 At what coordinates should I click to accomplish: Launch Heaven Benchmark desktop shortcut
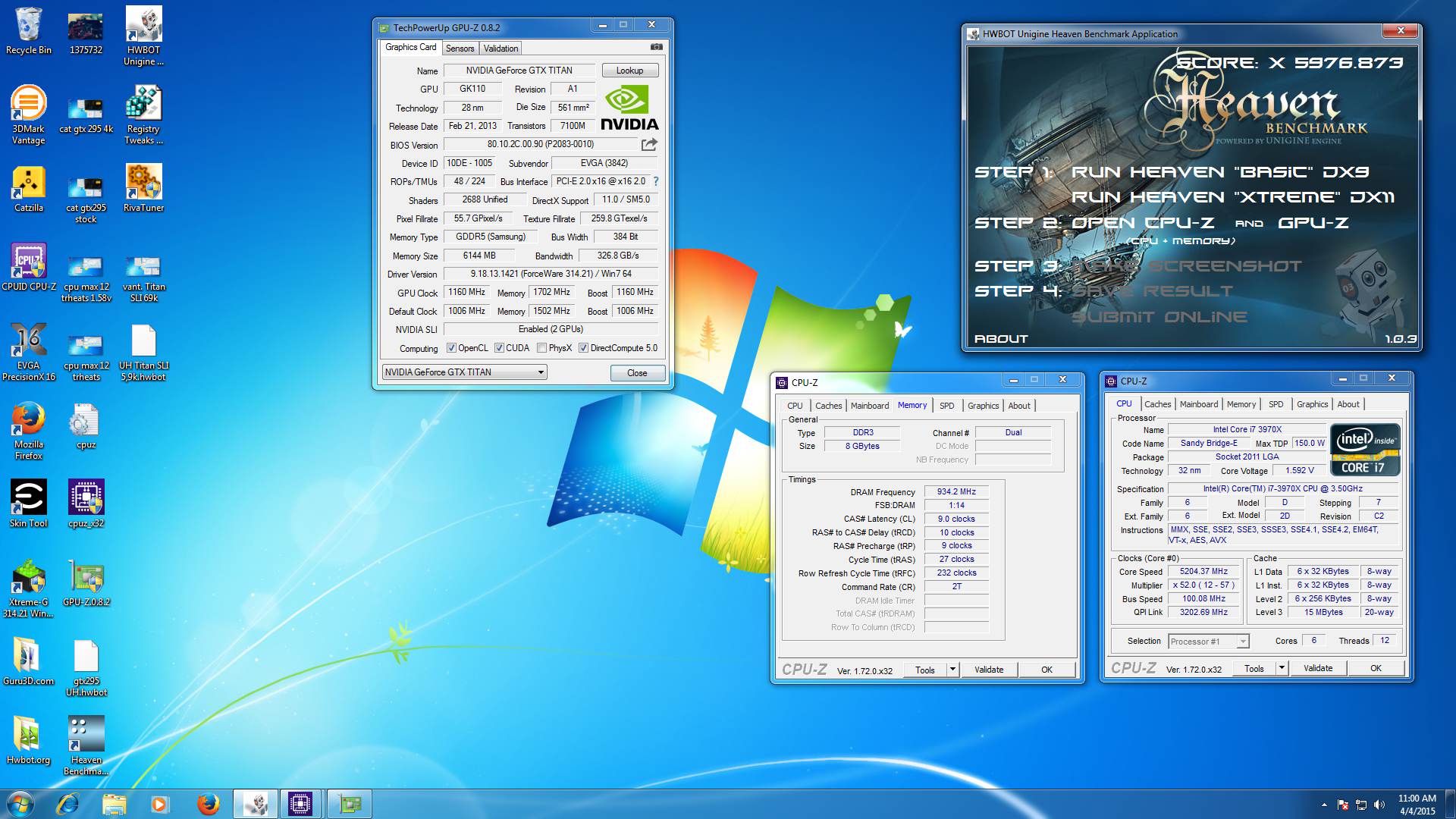(x=86, y=746)
